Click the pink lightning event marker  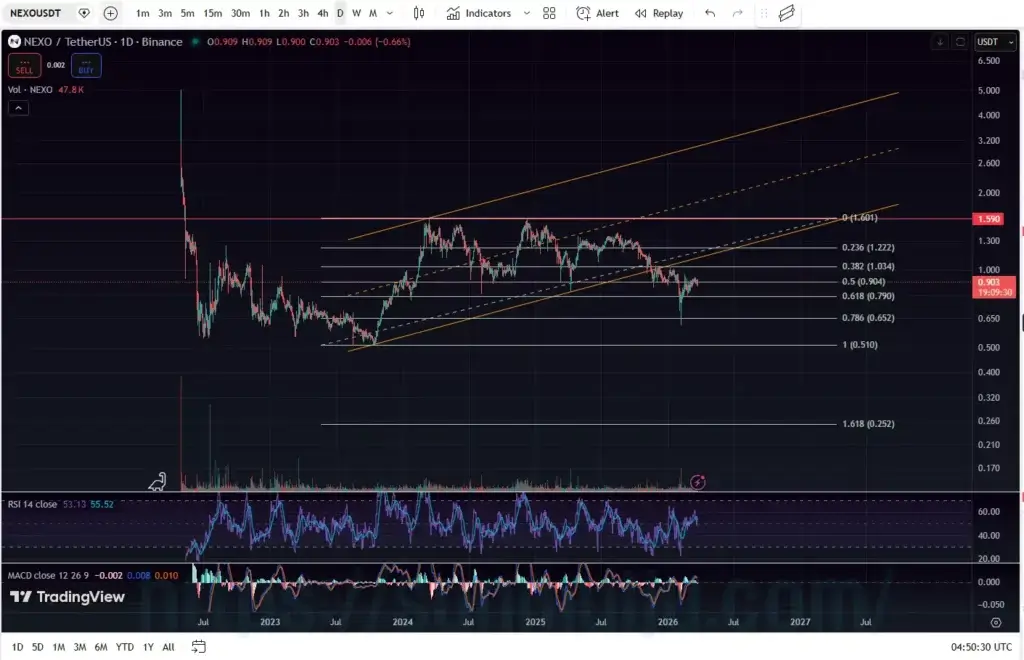coord(697,482)
